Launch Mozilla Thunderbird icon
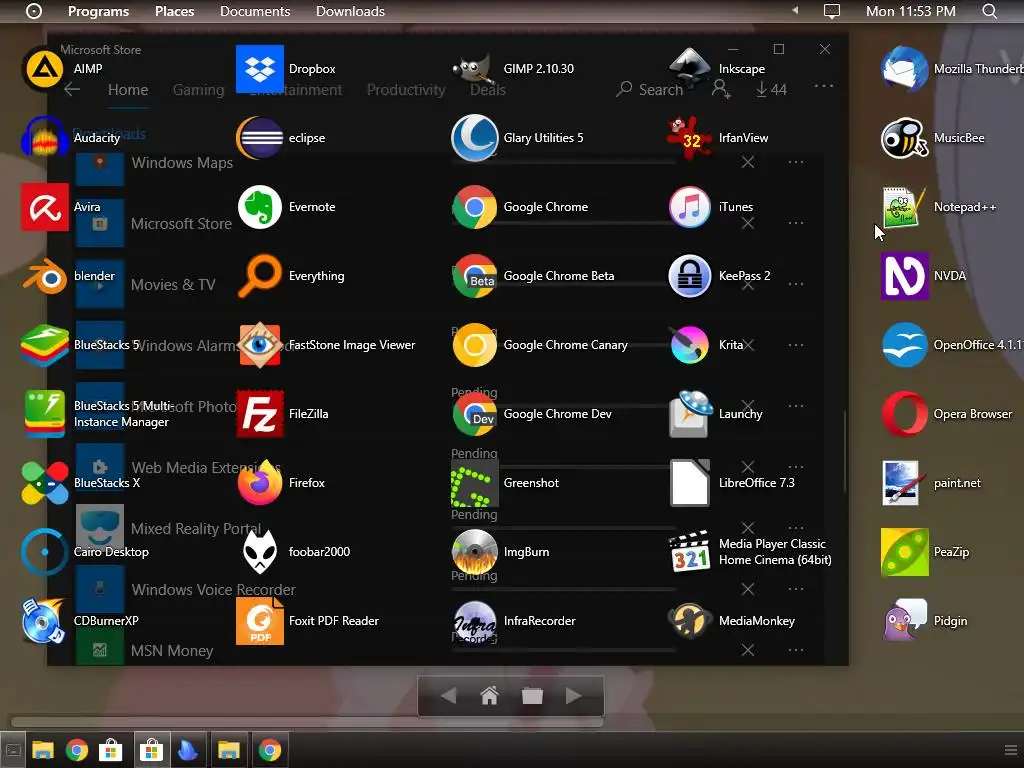 pyautogui.click(x=904, y=69)
